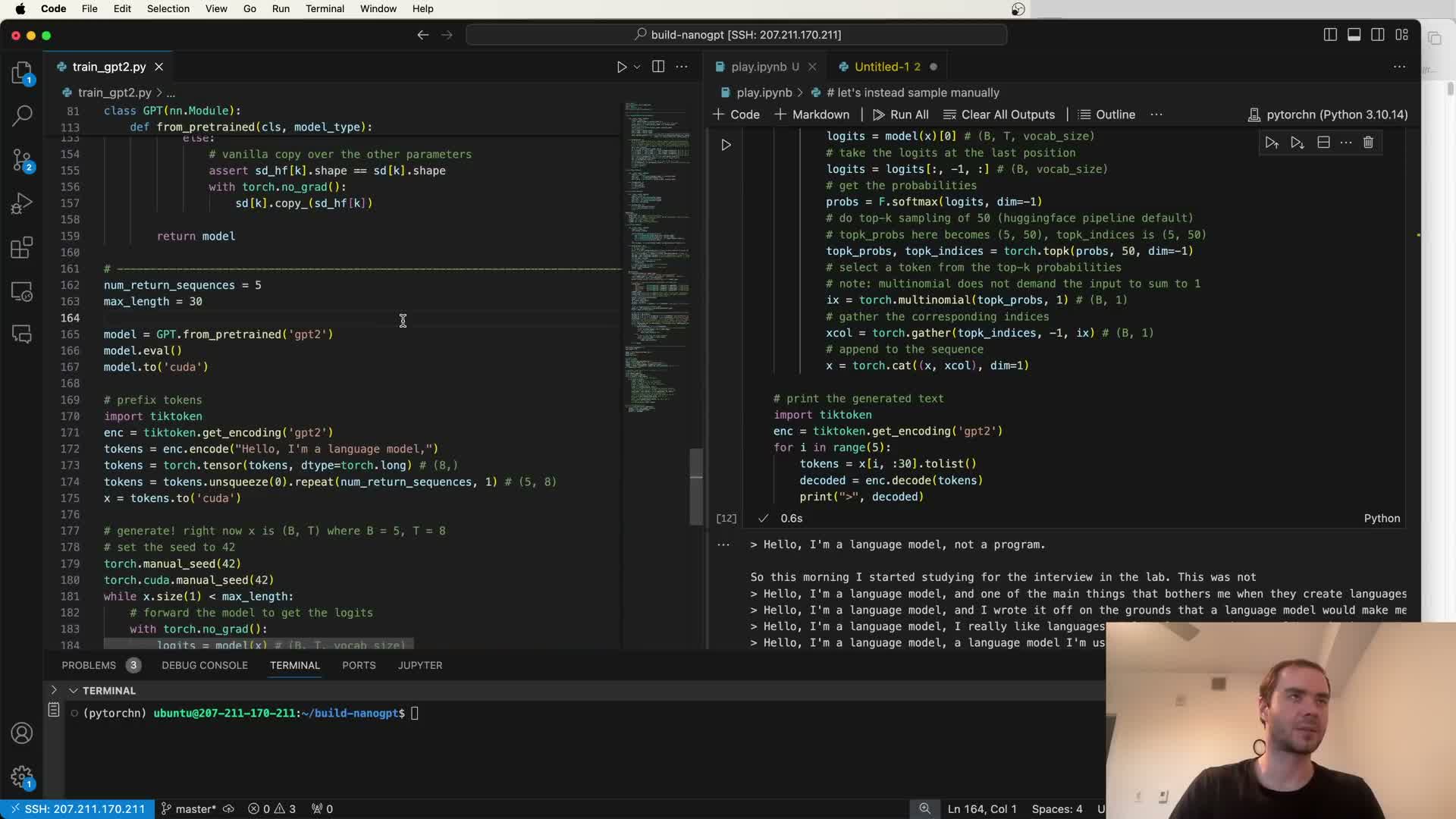Open the run file dropdown arrow
The height and width of the screenshot is (819, 1456).
pyautogui.click(x=637, y=67)
